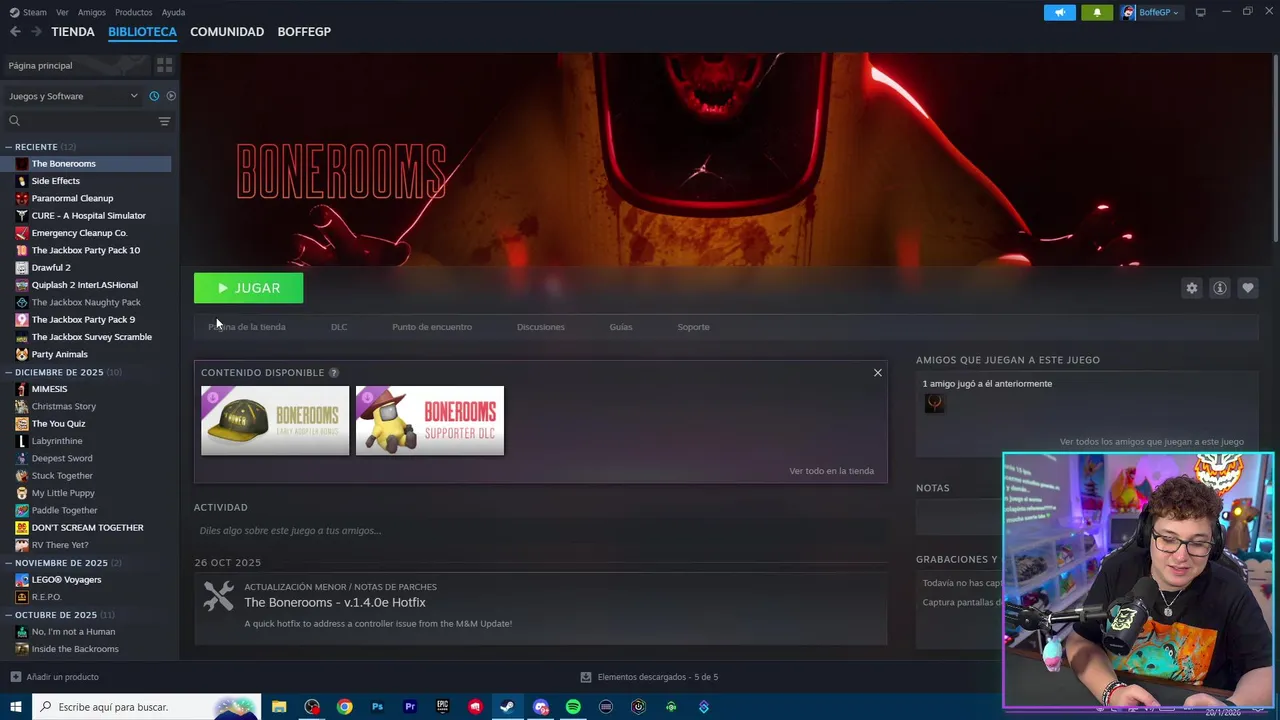Collapse the DICIEMBRE DE 2025 category
This screenshot has height=720, width=1280.
8,372
